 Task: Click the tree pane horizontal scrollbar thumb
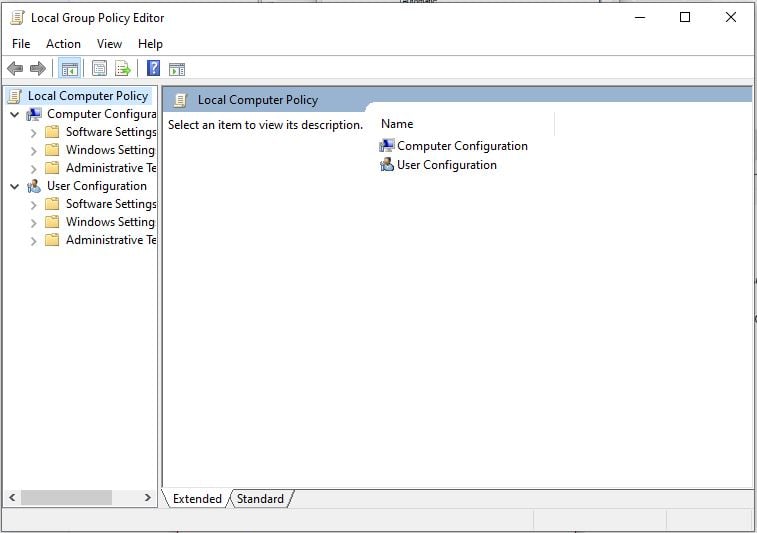tap(66, 497)
